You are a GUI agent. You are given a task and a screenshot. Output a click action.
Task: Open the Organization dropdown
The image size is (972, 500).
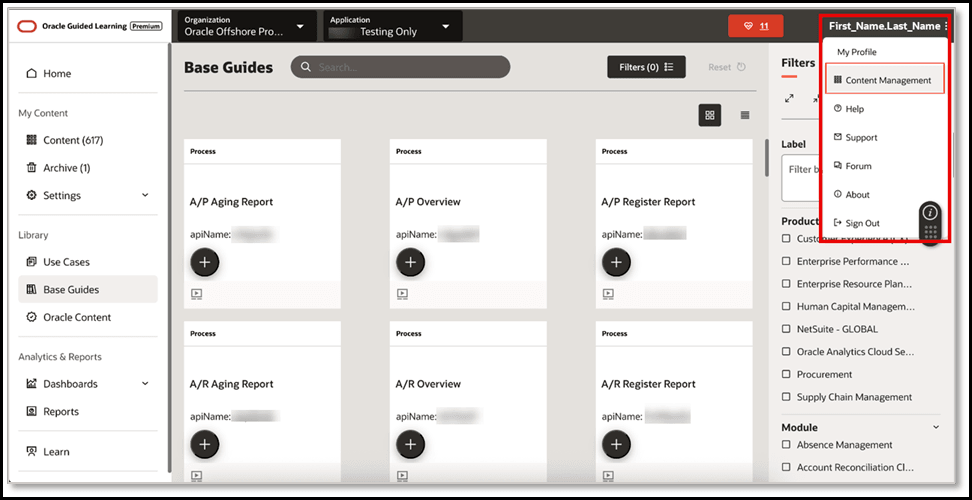pyautogui.click(x=247, y=26)
